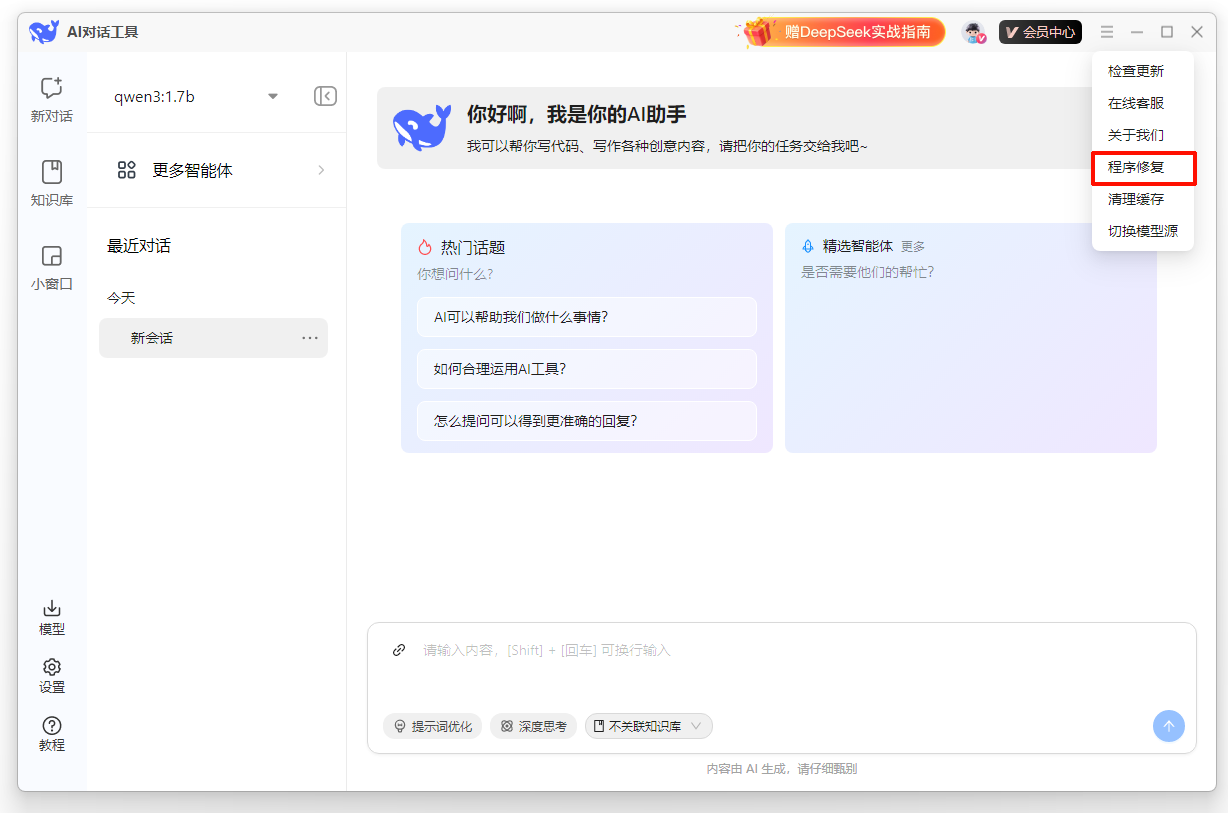Expand 更多智能体 list

point(216,170)
